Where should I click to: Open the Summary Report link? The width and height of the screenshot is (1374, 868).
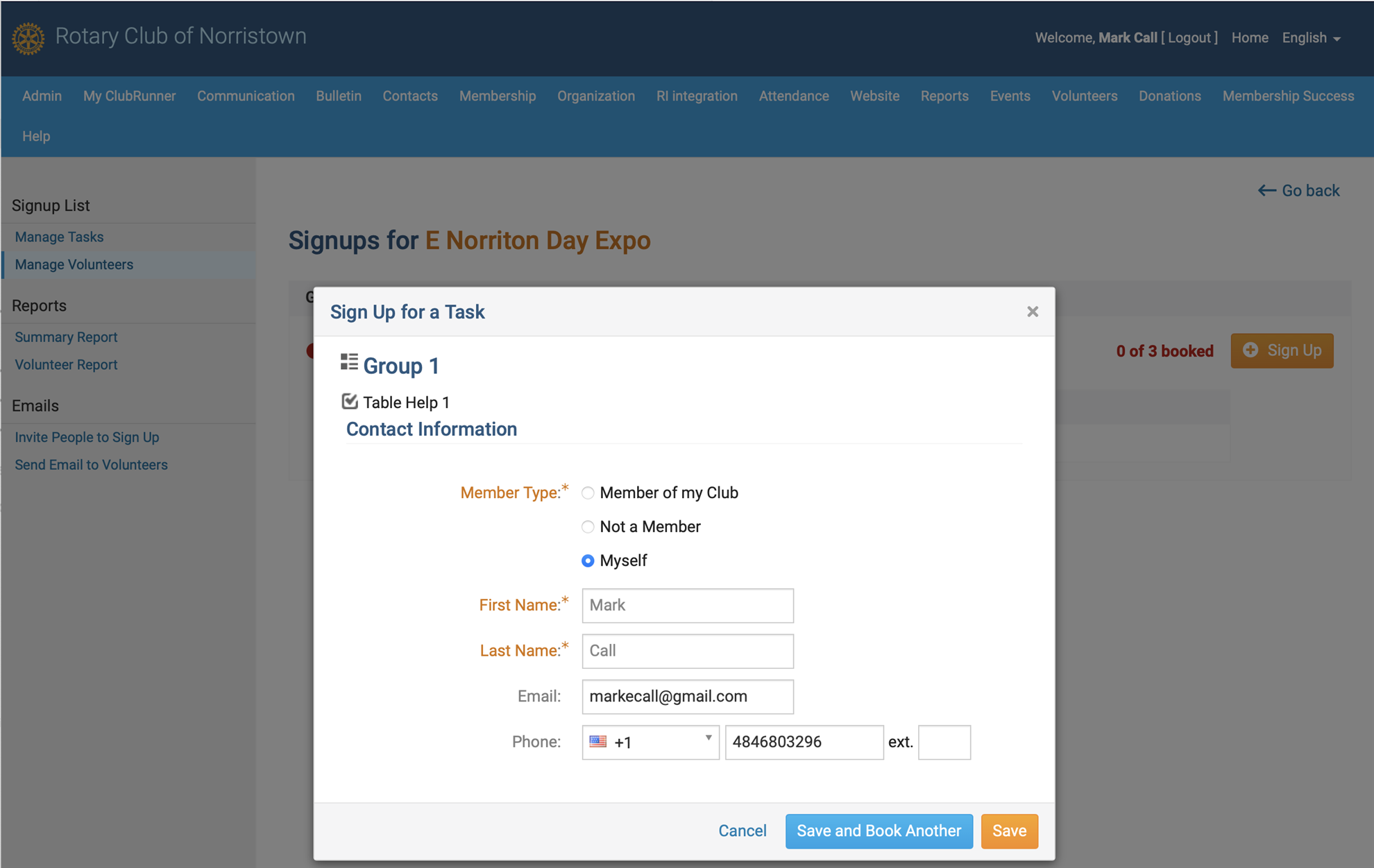click(x=66, y=337)
